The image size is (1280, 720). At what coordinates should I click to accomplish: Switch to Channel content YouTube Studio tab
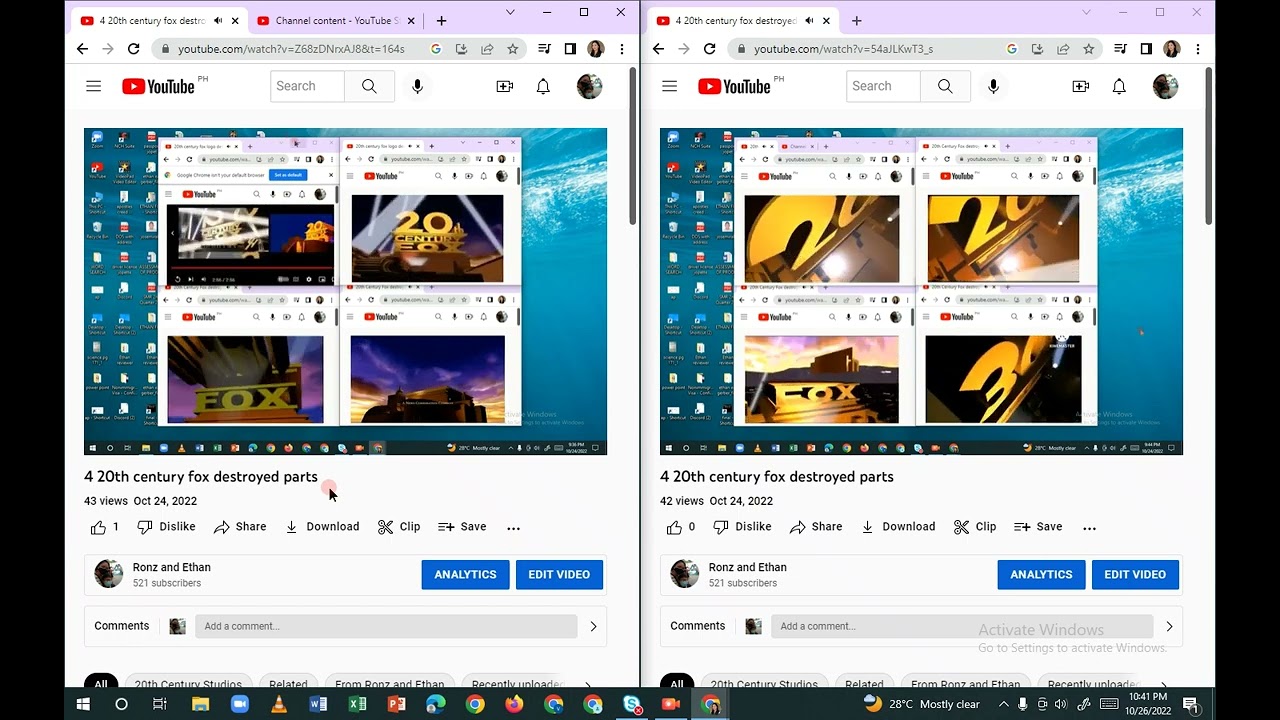(335, 21)
